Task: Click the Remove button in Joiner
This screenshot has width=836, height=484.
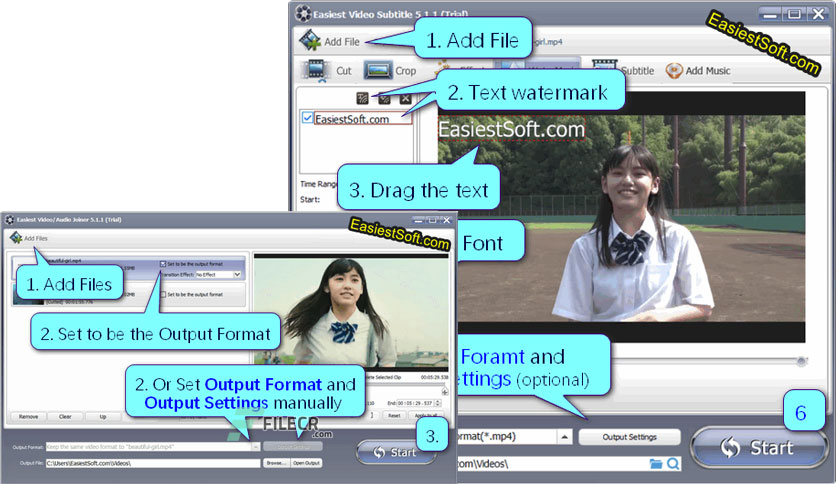Action: (x=28, y=417)
